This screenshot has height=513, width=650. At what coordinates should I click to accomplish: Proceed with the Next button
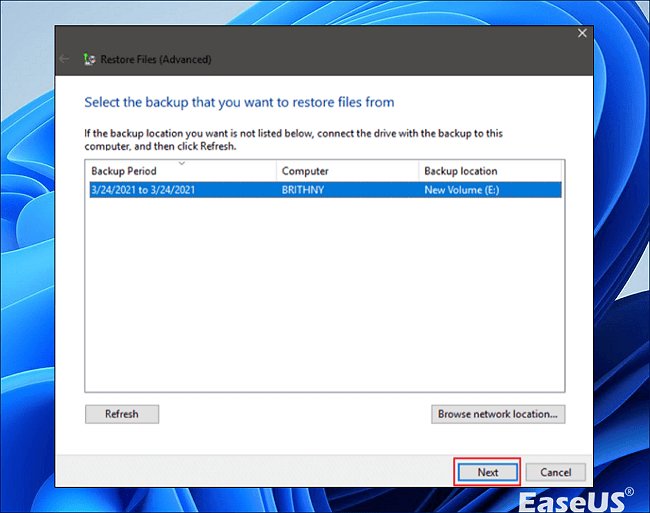(x=488, y=472)
